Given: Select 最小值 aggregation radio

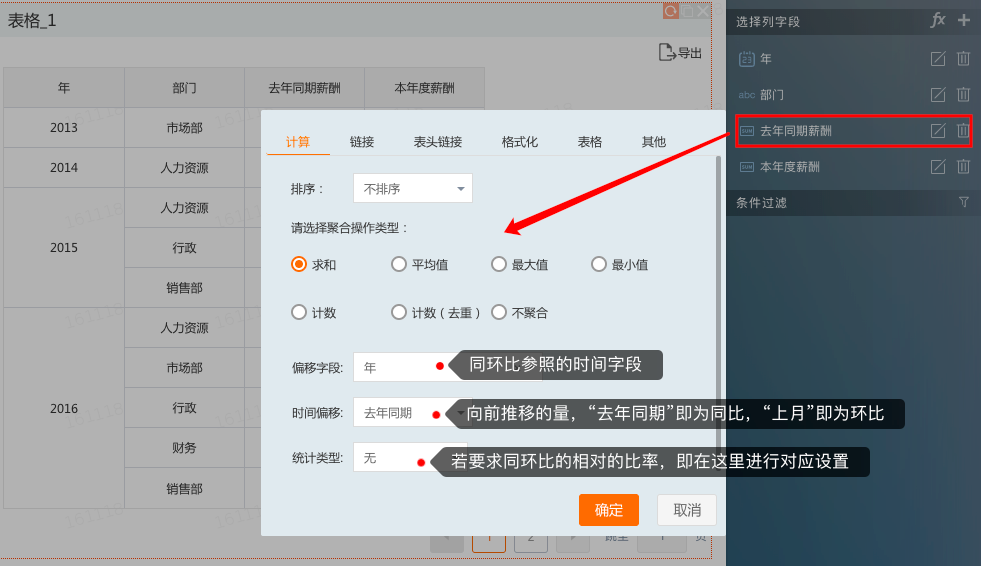Looking at the screenshot, I should tap(599, 265).
